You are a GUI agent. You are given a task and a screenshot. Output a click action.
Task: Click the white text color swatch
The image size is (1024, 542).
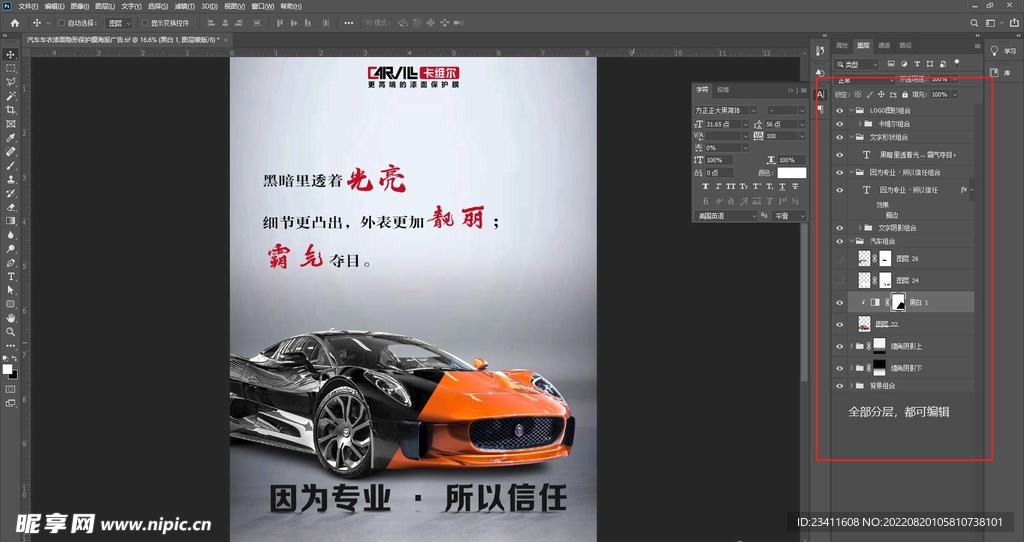click(x=792, y=173)
